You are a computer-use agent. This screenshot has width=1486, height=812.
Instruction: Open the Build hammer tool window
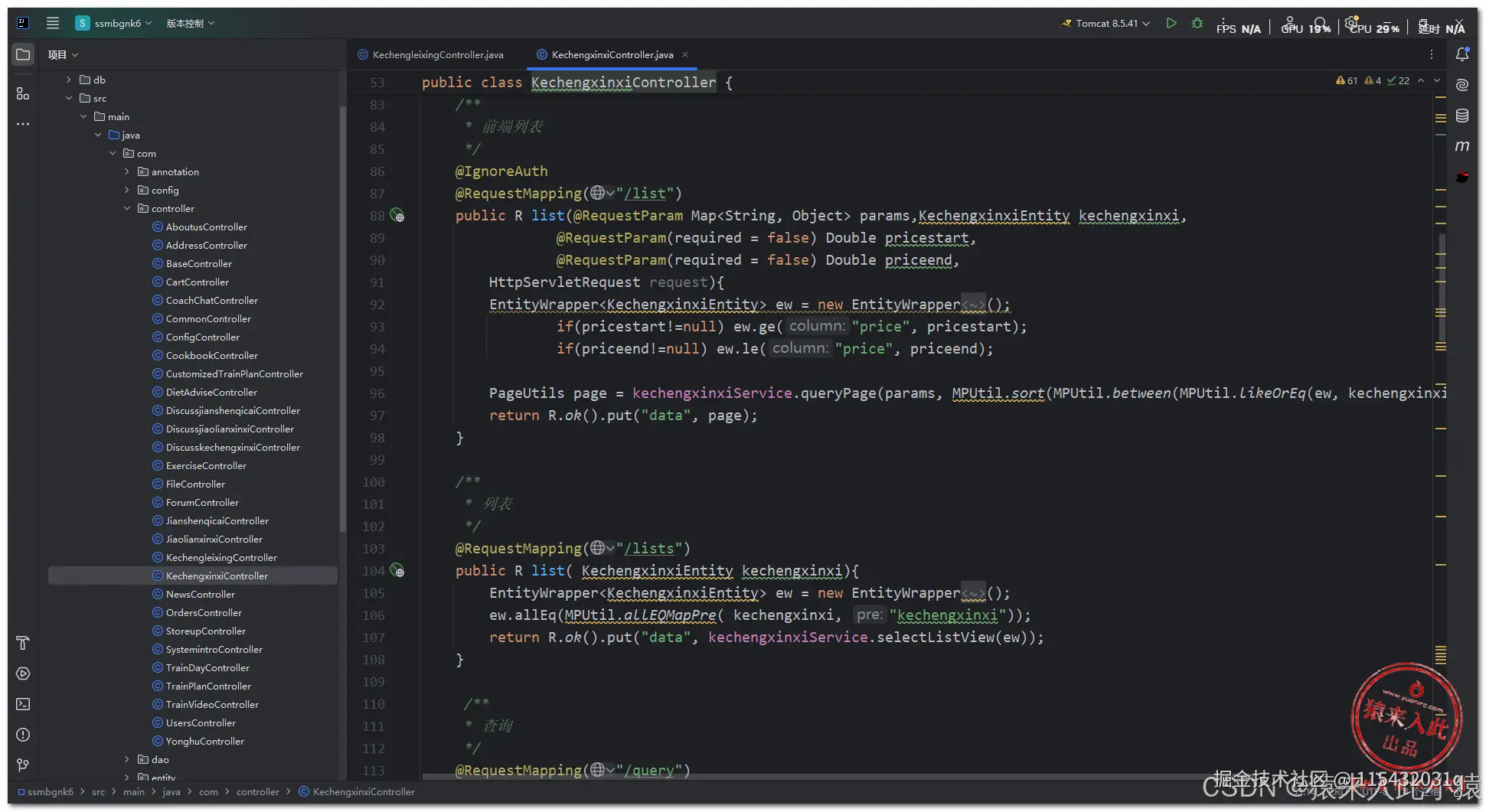23,643
